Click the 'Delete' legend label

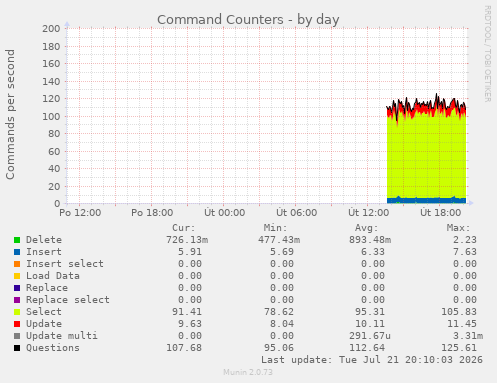(x=44, y=240)
